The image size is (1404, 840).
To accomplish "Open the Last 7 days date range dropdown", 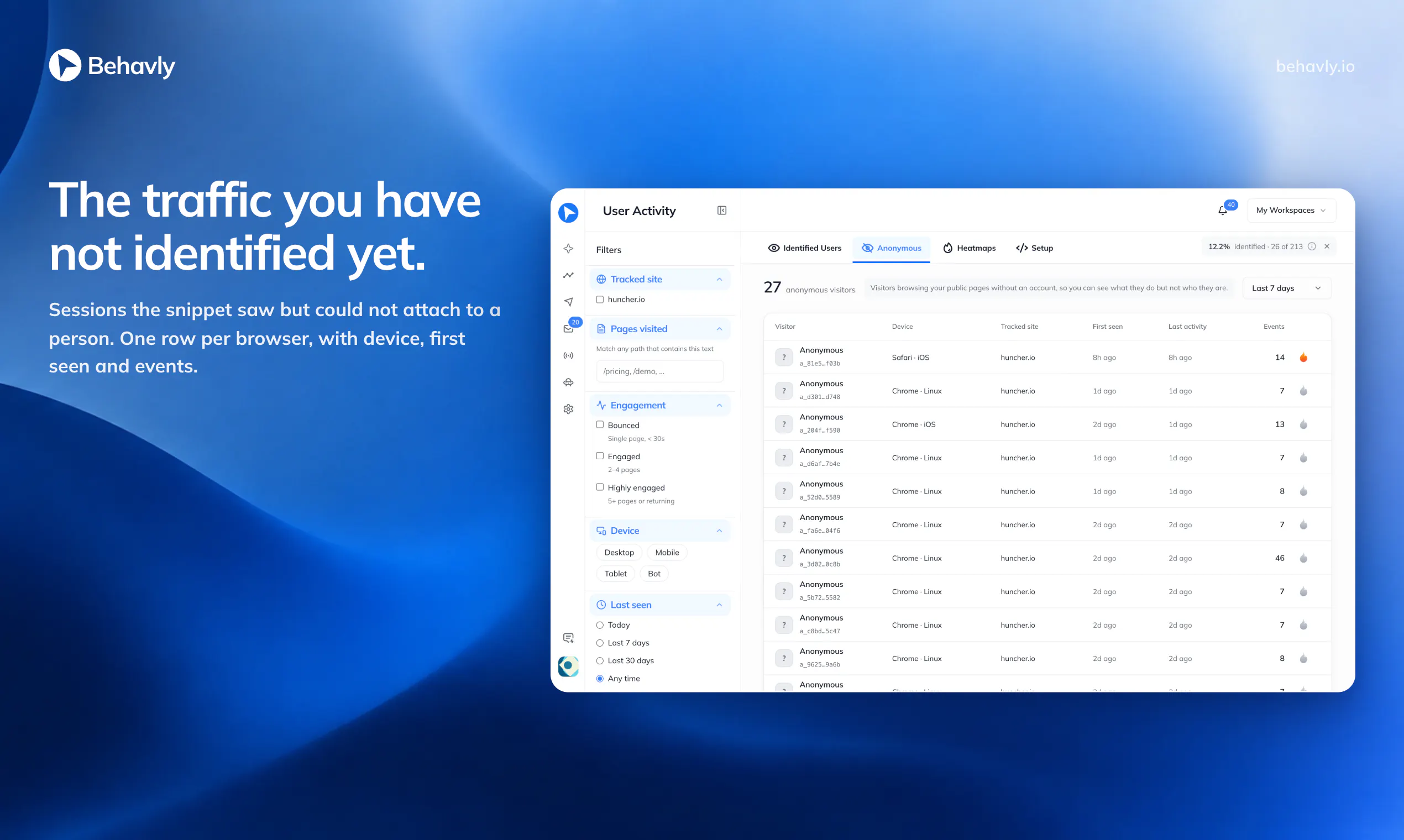I will [x=1287, y=288].
